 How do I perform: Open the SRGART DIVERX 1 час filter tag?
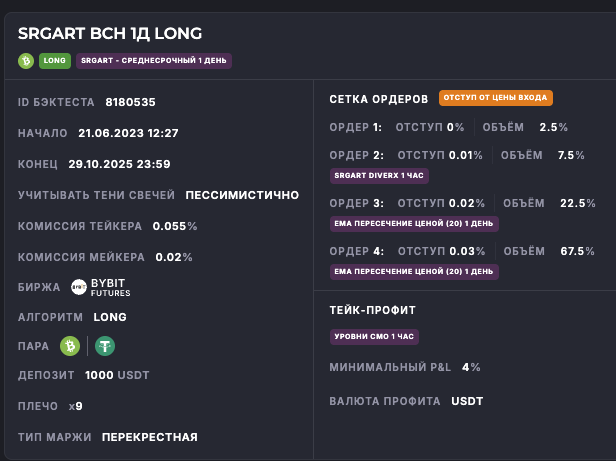click(x=380, y=175)
